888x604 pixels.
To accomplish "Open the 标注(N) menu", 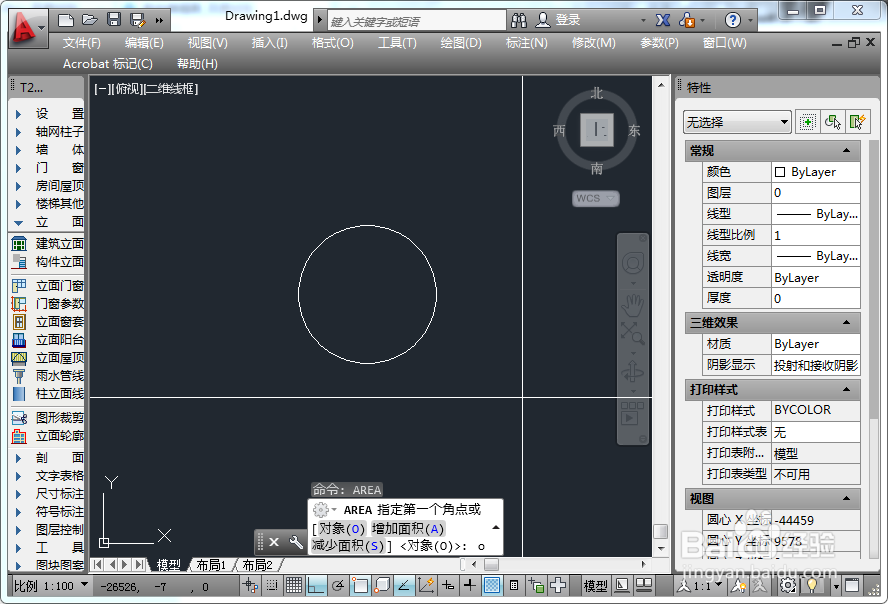I will (527, 43).
